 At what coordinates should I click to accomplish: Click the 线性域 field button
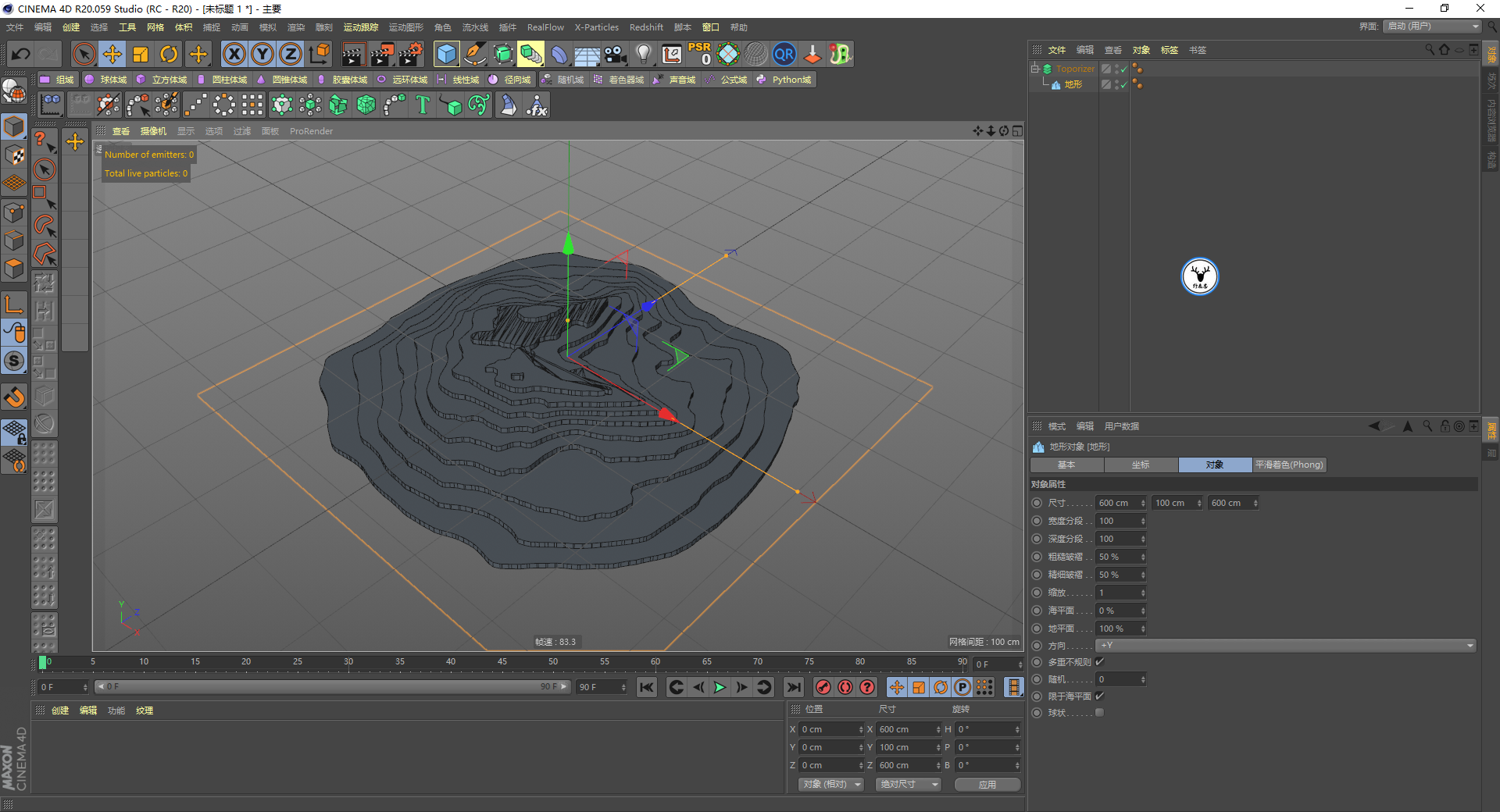tap(459, 80)
